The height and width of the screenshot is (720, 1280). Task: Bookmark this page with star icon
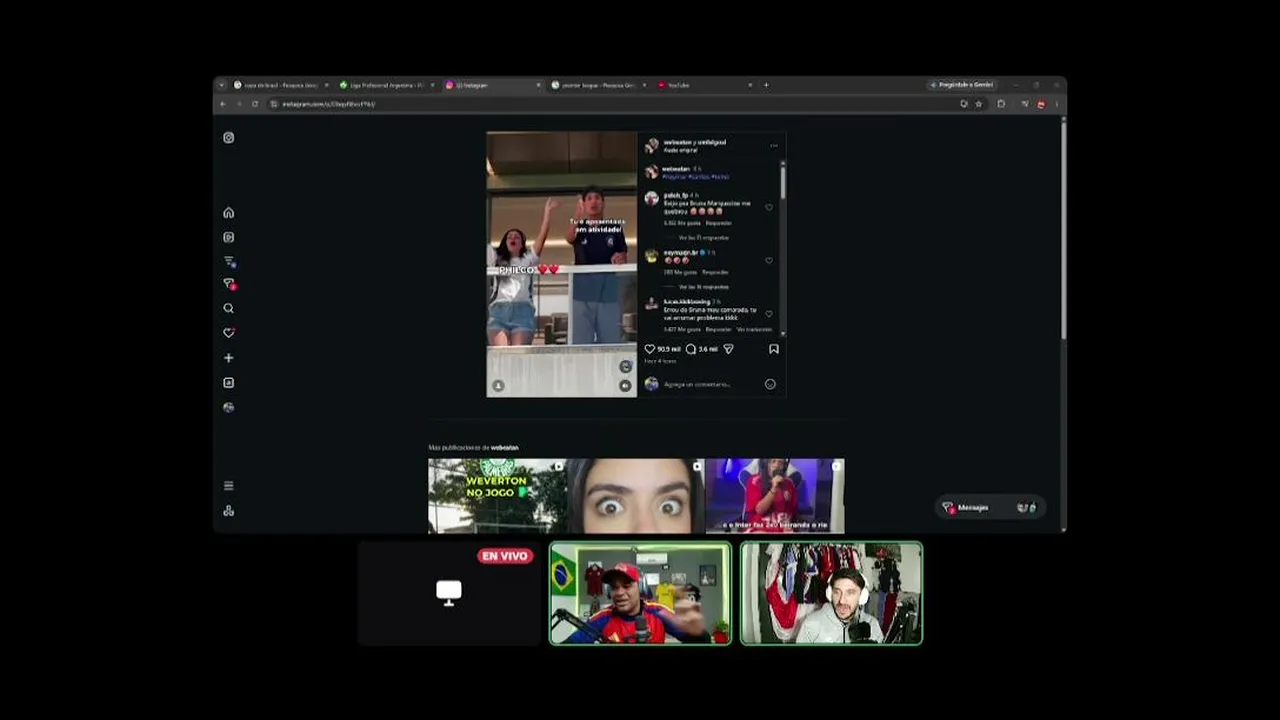click(x=979, y=104)
